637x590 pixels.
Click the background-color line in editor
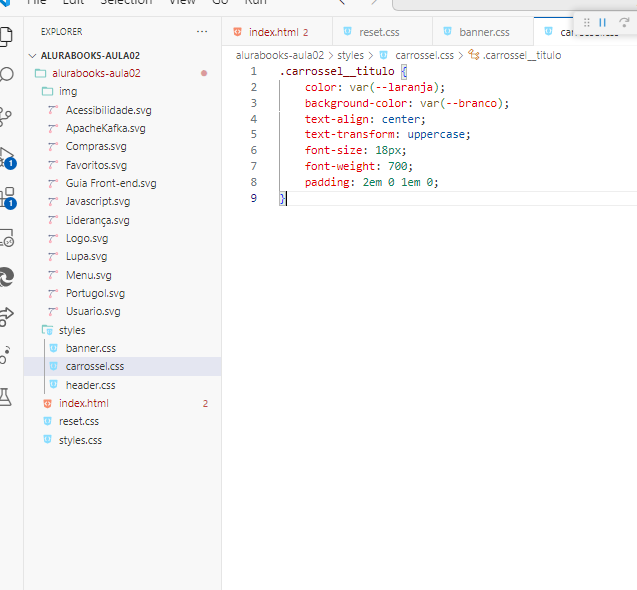(x=407, y=103)
